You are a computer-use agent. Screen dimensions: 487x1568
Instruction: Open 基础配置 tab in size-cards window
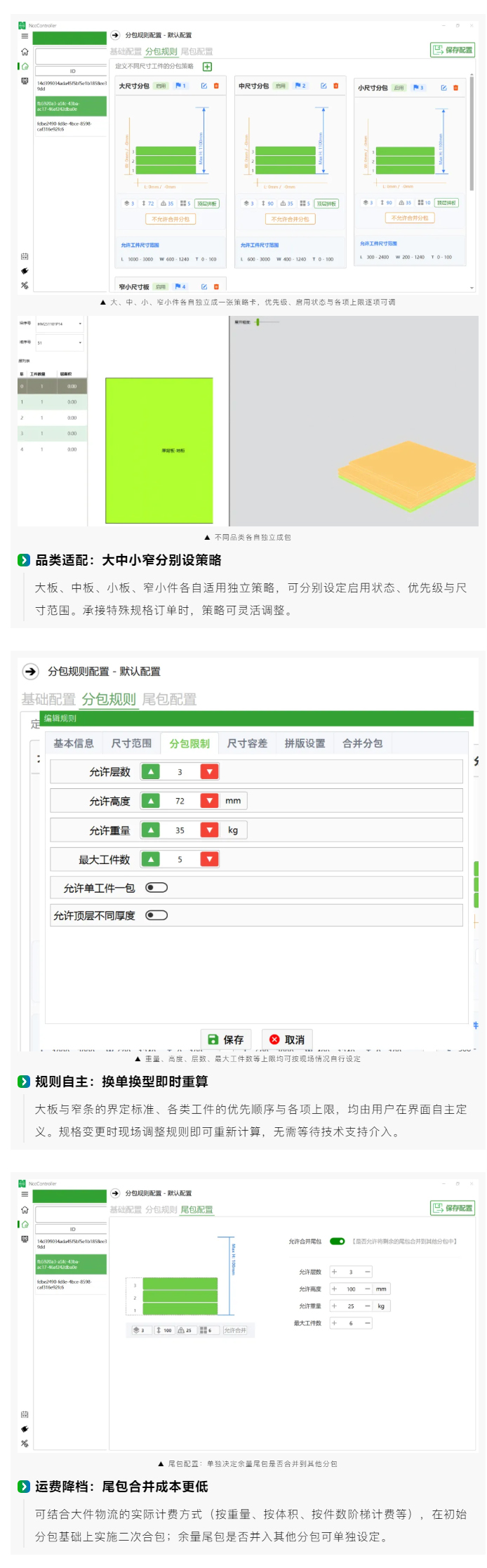point(126,51)
